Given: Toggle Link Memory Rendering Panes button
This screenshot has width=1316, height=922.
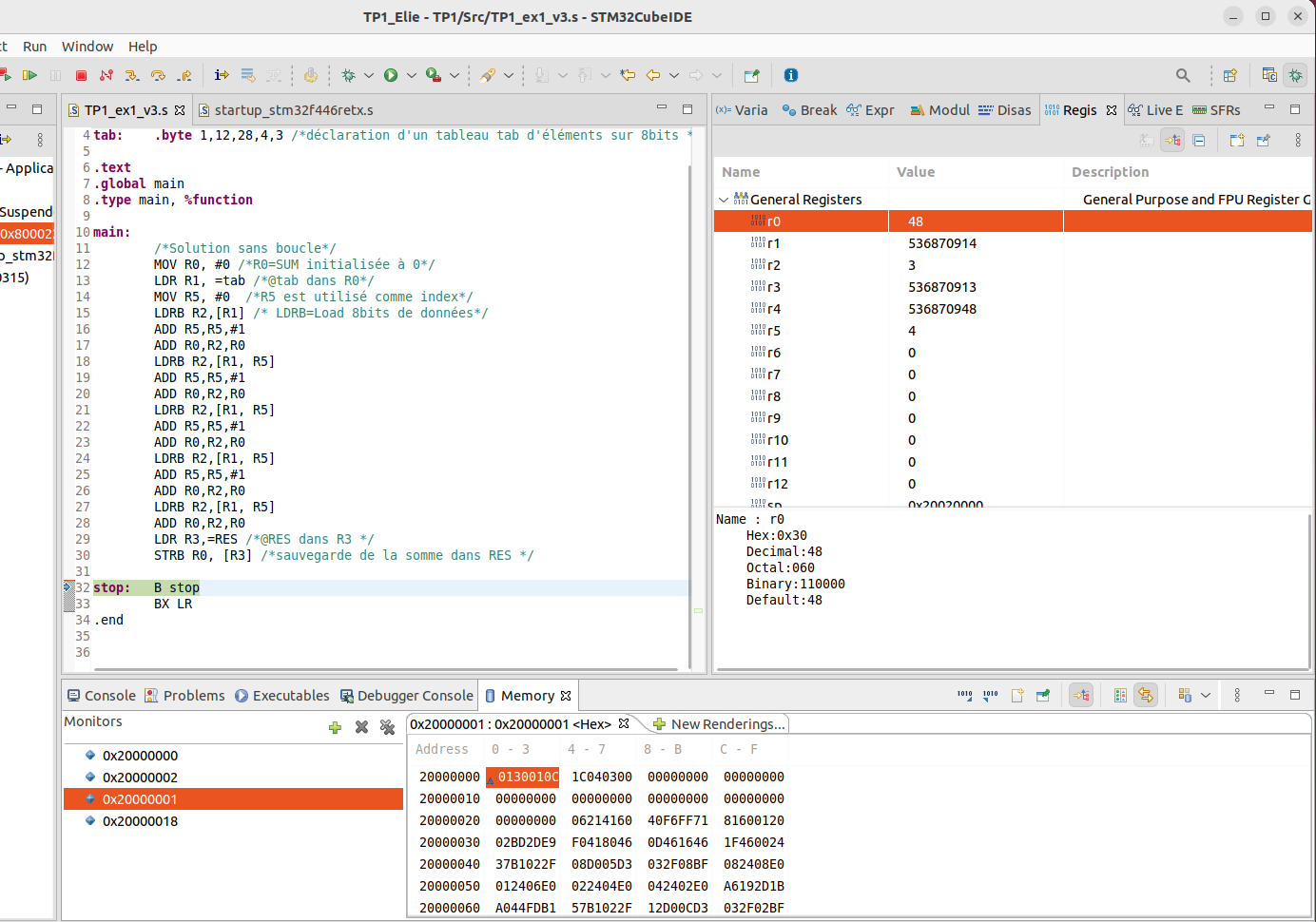Looking at the screenshot, I should tap(1146, 696).
